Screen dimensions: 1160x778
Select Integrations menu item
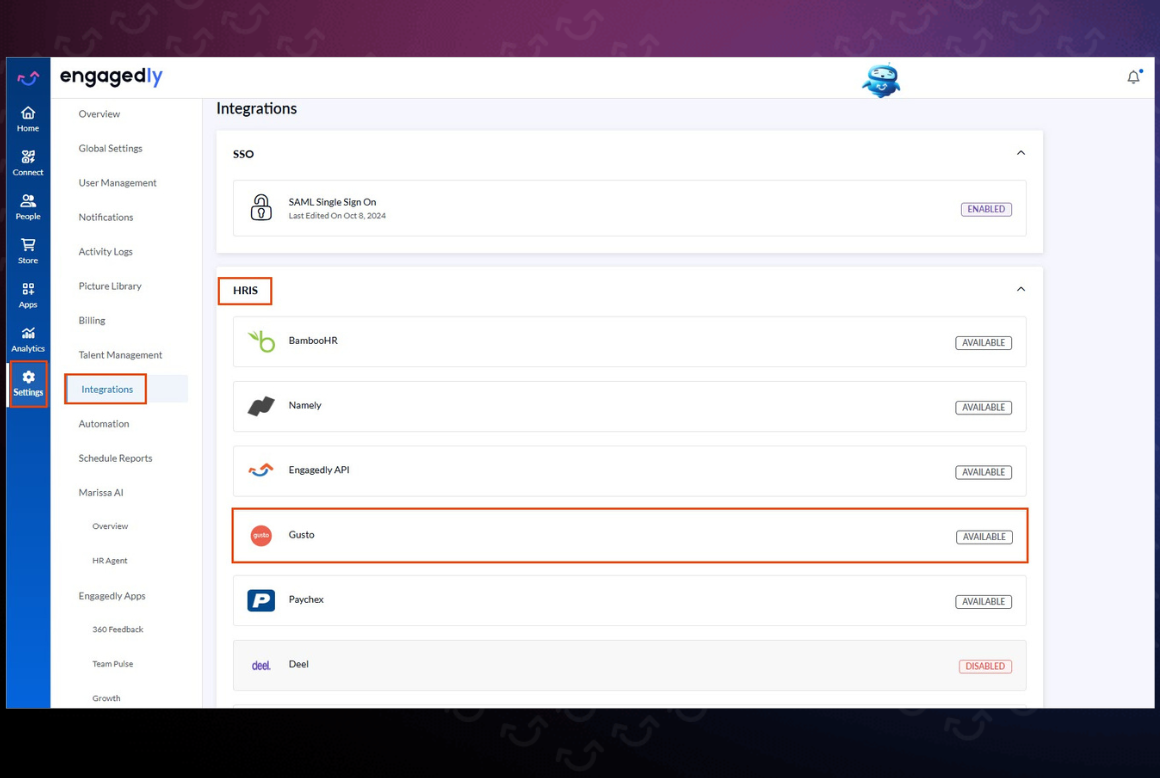(107, 389)
